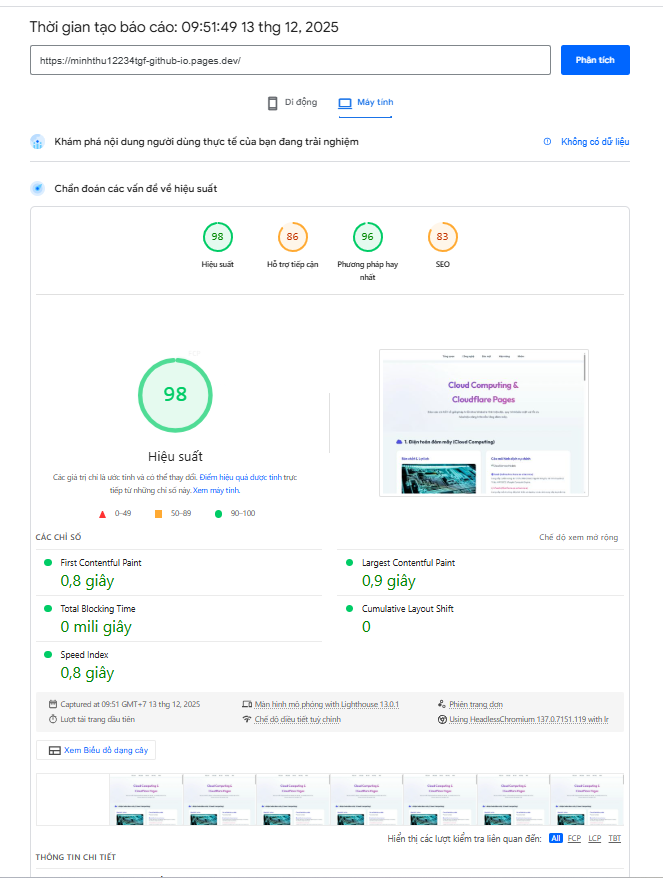This screenshot has height=878, width=663.
Task: Click the calendar icon beside Captured timestamp
Action: 54,703
